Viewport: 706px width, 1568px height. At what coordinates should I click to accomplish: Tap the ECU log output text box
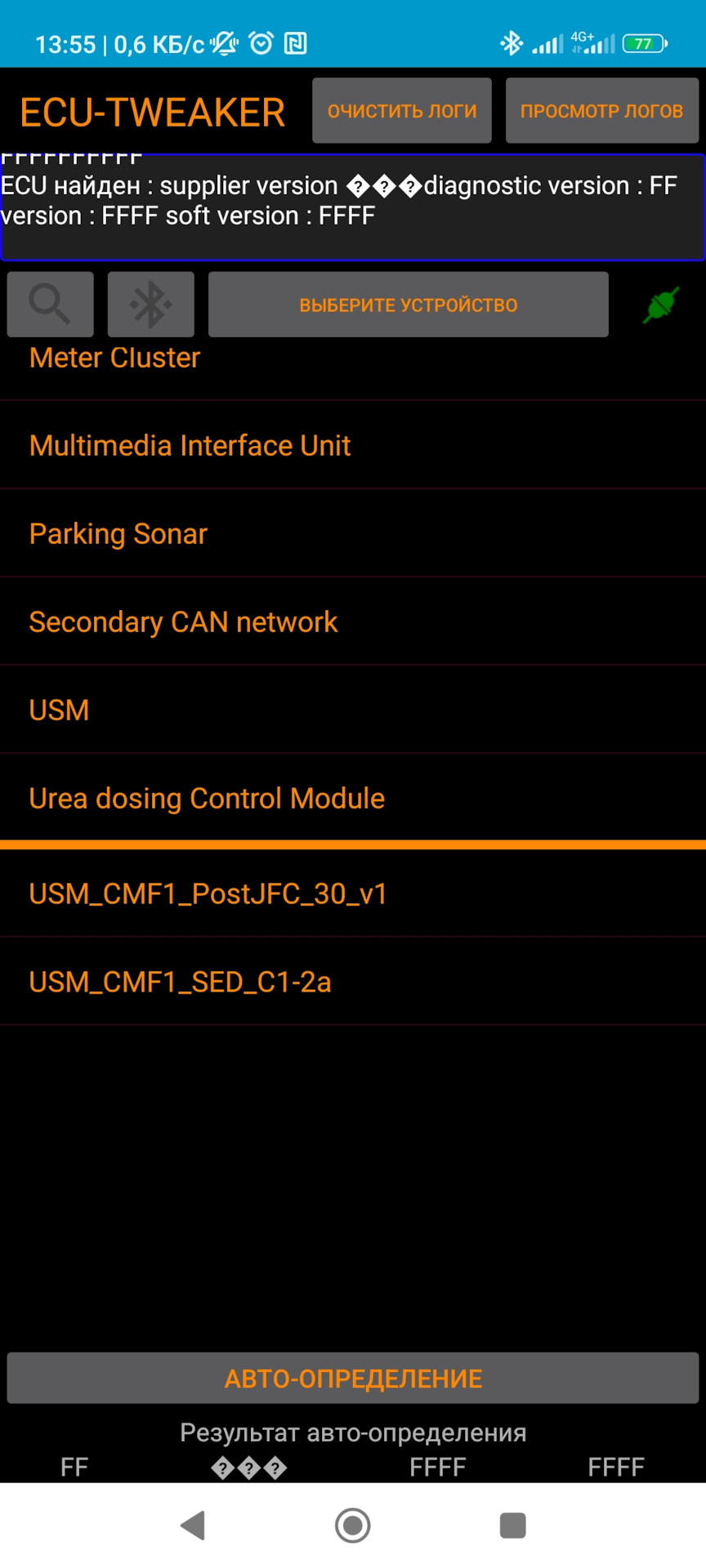pyautogui.click(x=353, y=208)
